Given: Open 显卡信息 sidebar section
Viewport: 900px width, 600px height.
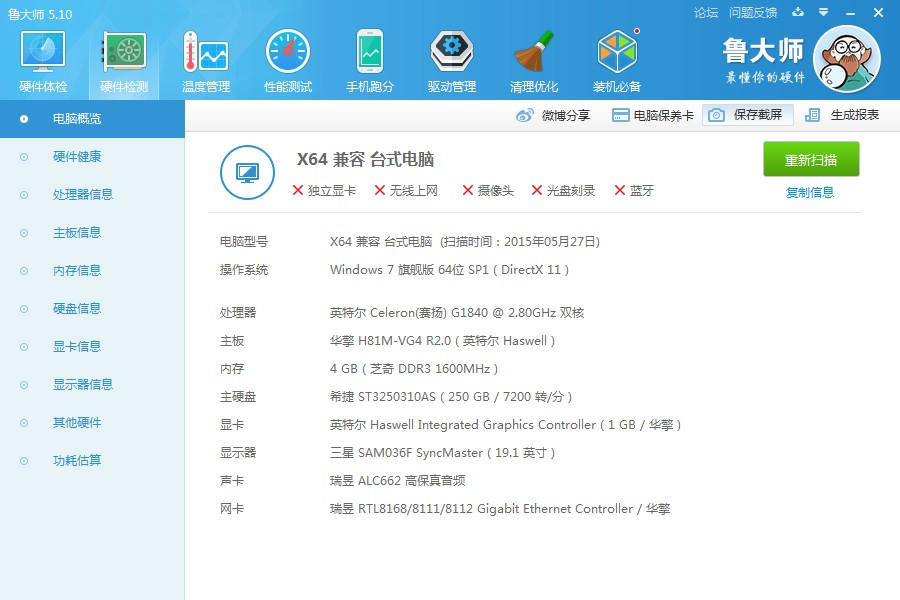Looking at the screenshot, I should (78, 346).
